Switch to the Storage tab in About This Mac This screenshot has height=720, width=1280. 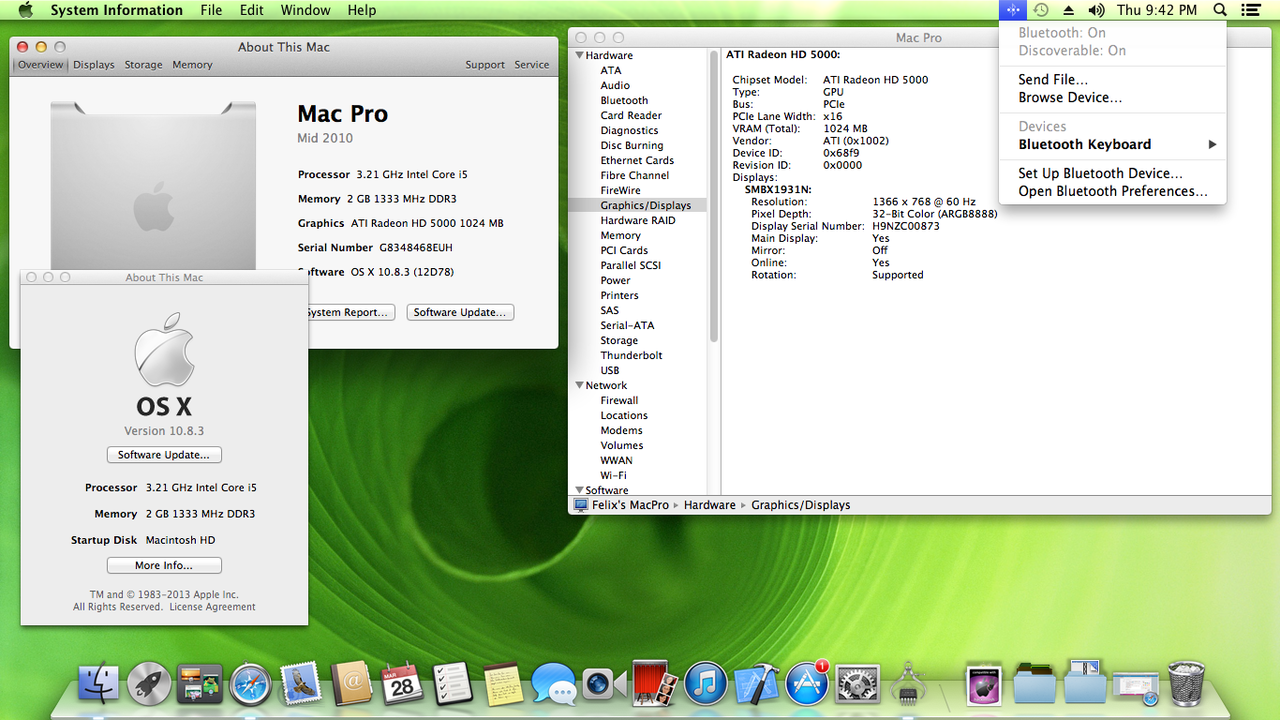(x=143, y=65)
